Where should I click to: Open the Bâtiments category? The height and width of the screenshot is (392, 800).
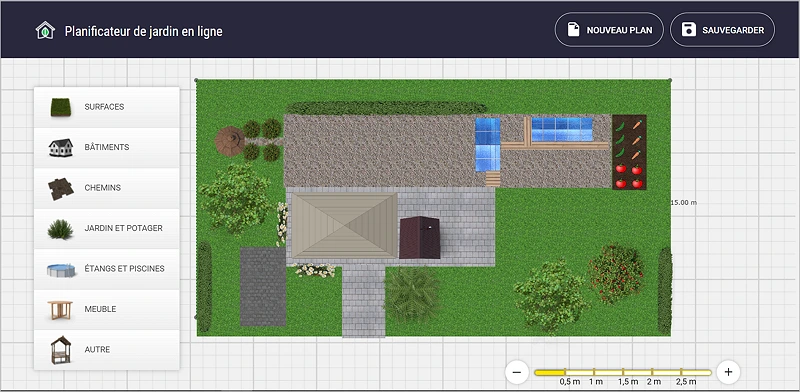[107, 148]
